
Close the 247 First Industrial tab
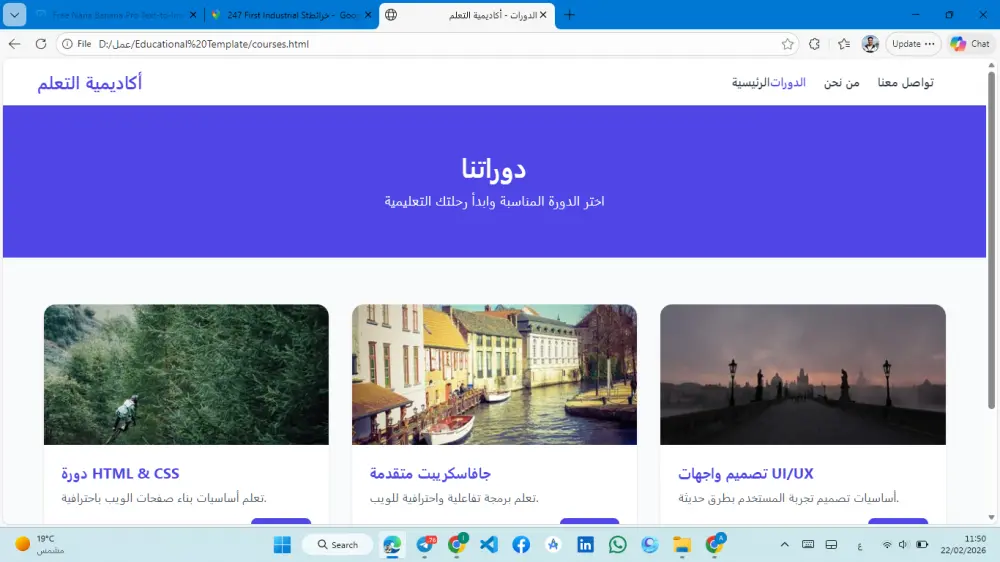(x=368, y=15)
